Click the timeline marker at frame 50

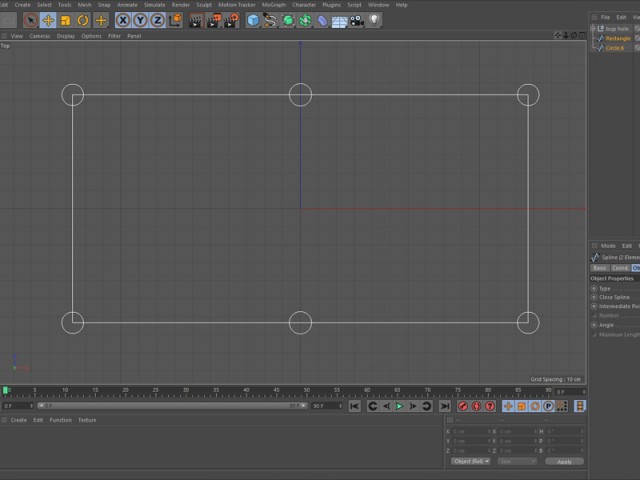307,391
